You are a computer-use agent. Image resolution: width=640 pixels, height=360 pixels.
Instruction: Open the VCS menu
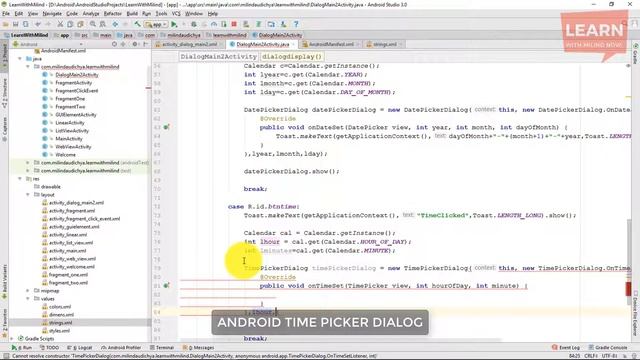pos(176,13)
